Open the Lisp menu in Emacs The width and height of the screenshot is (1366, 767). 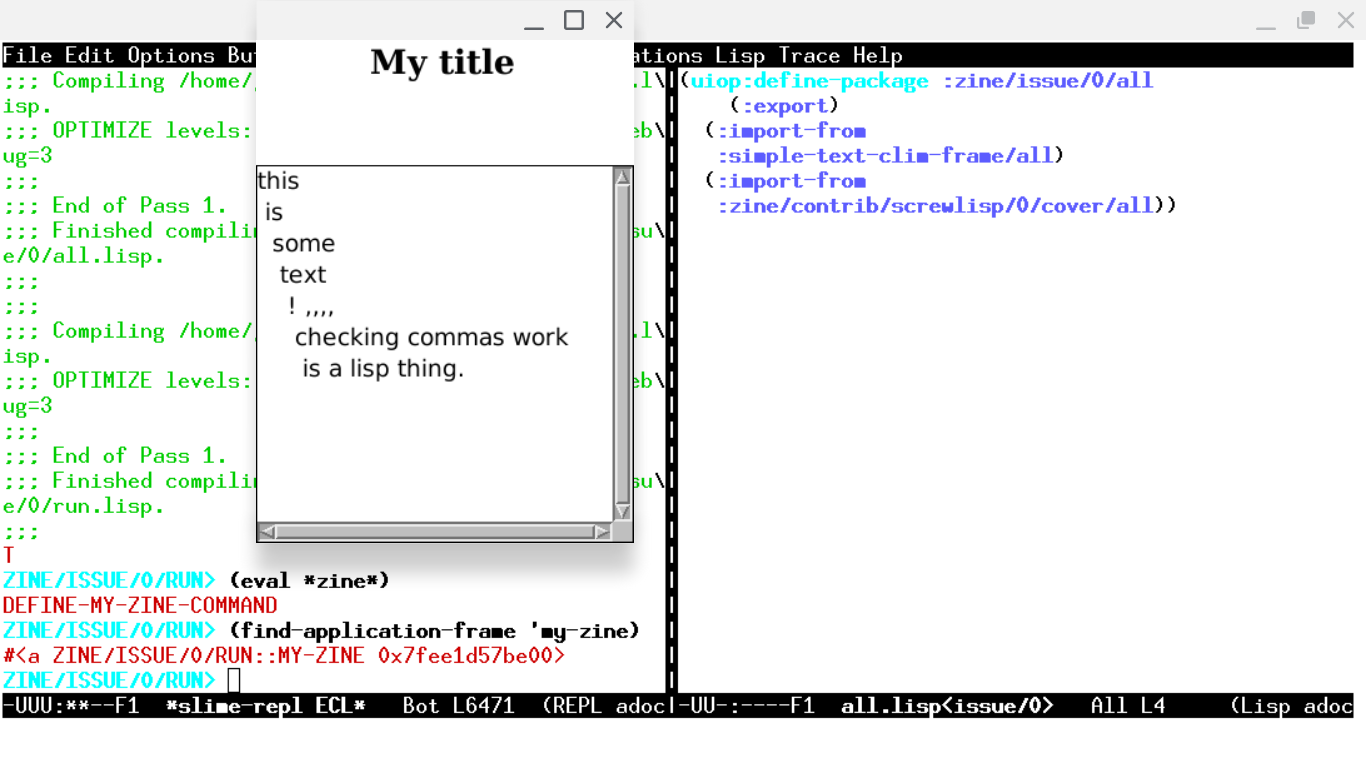(740, 56)
